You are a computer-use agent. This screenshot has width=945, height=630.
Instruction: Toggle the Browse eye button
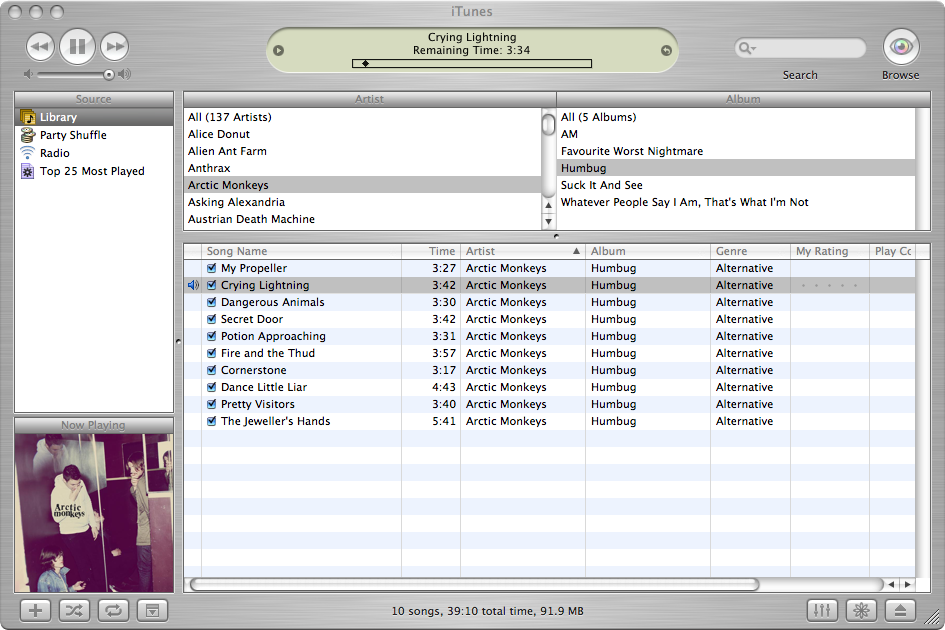pos(901,46)
